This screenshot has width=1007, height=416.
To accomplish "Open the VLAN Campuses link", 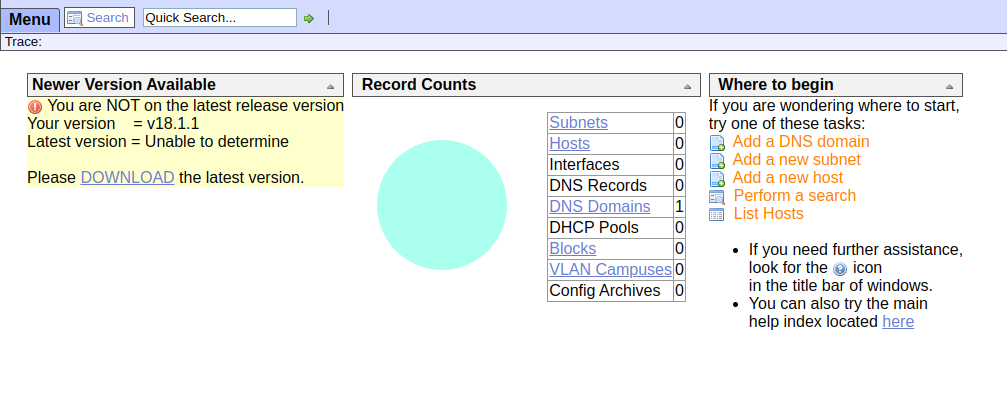I will click(610, 270).
